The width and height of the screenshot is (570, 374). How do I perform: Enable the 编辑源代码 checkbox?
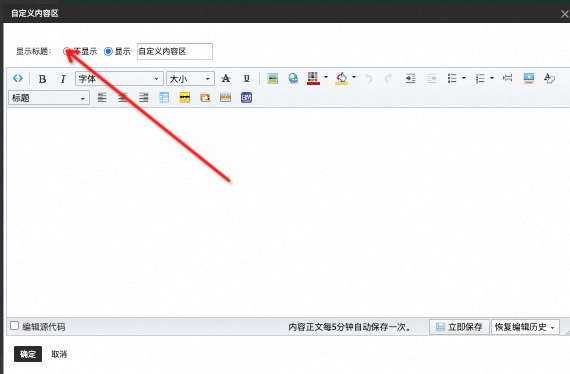pyautogui.click(x=14, y=326)
